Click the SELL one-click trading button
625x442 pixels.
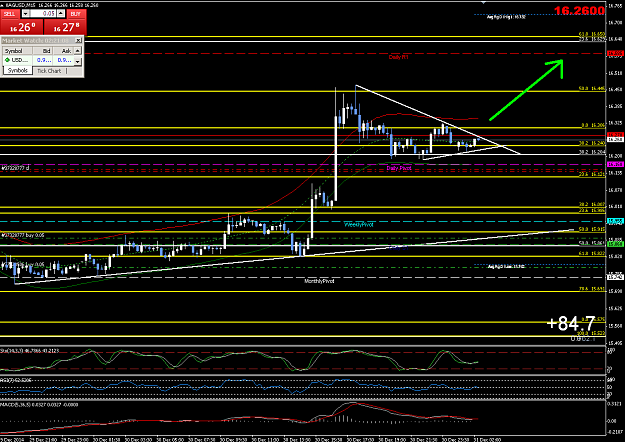9,14
